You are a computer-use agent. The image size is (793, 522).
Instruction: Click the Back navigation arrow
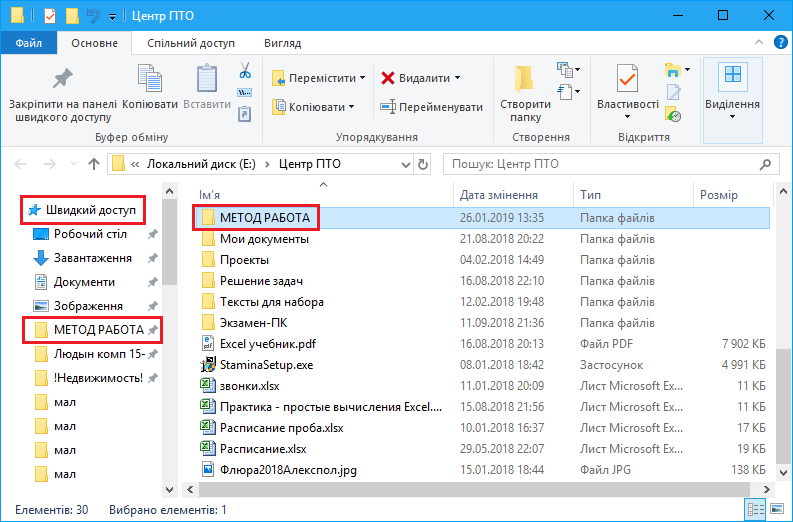click(20, 164)
